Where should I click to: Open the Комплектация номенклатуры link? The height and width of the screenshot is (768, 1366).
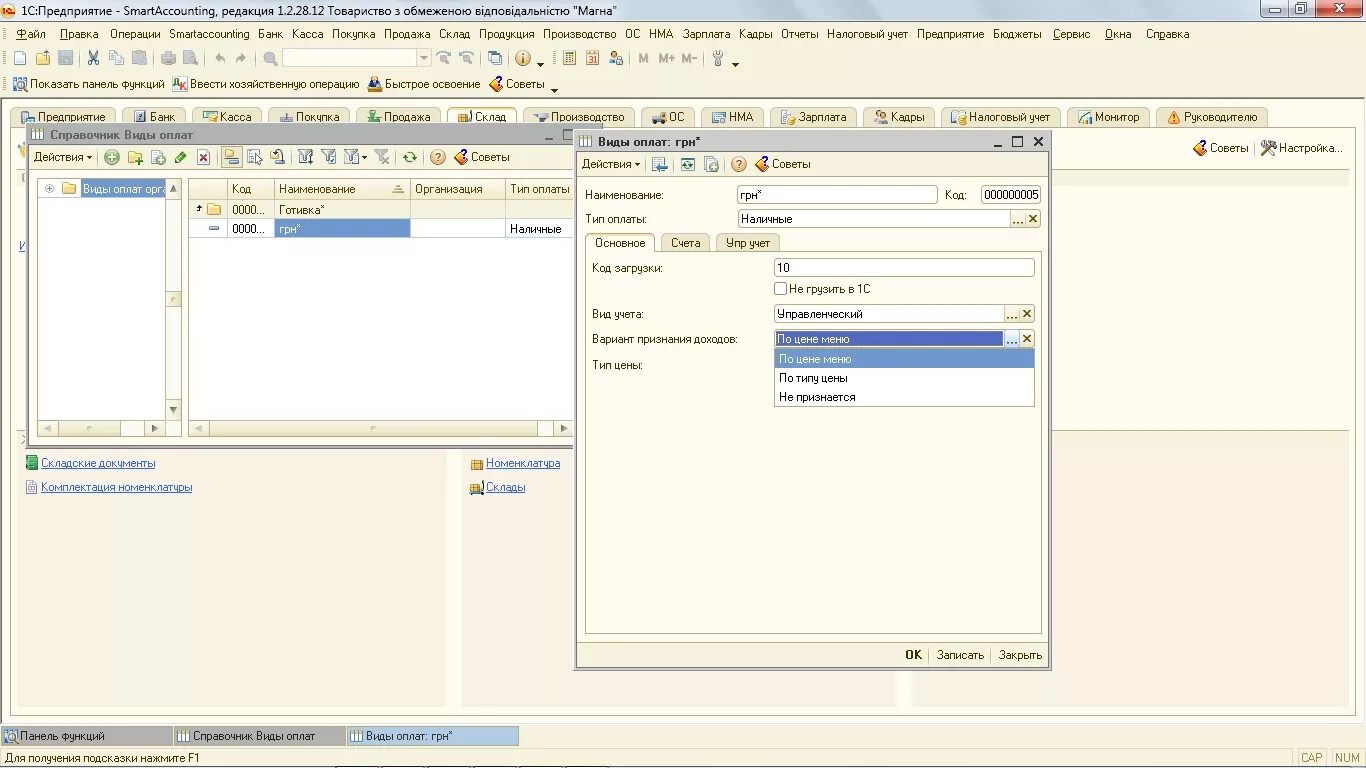tap(116, 487)
